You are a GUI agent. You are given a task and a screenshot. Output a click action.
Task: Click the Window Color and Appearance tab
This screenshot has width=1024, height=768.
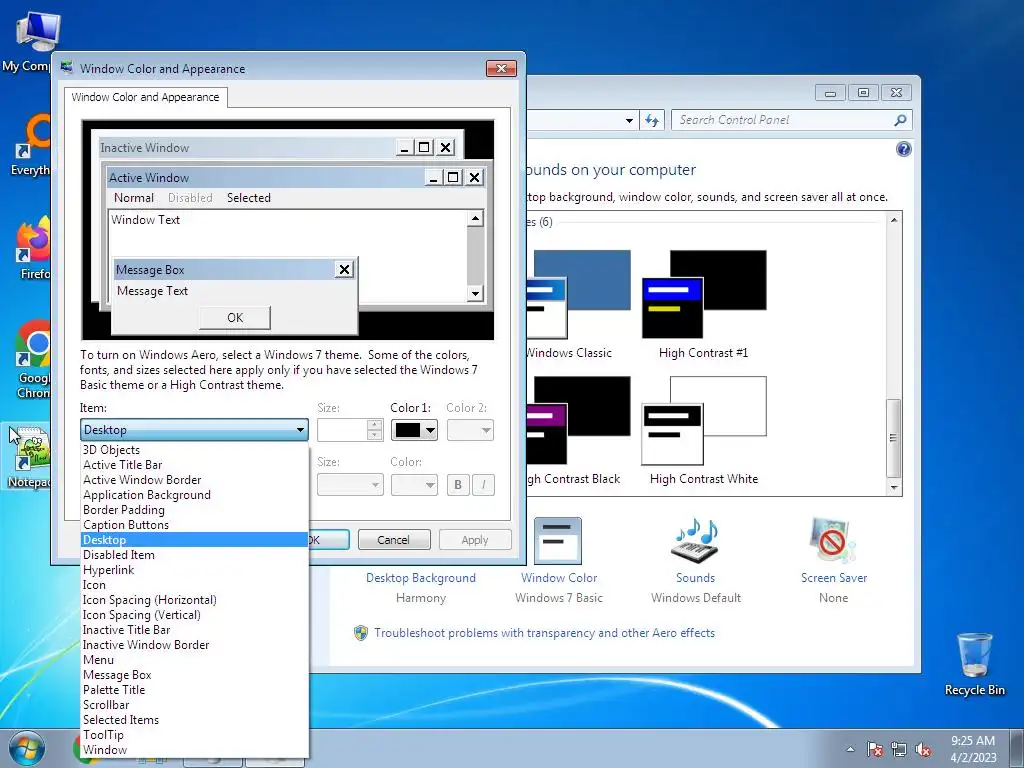click(x=146, y=97)
